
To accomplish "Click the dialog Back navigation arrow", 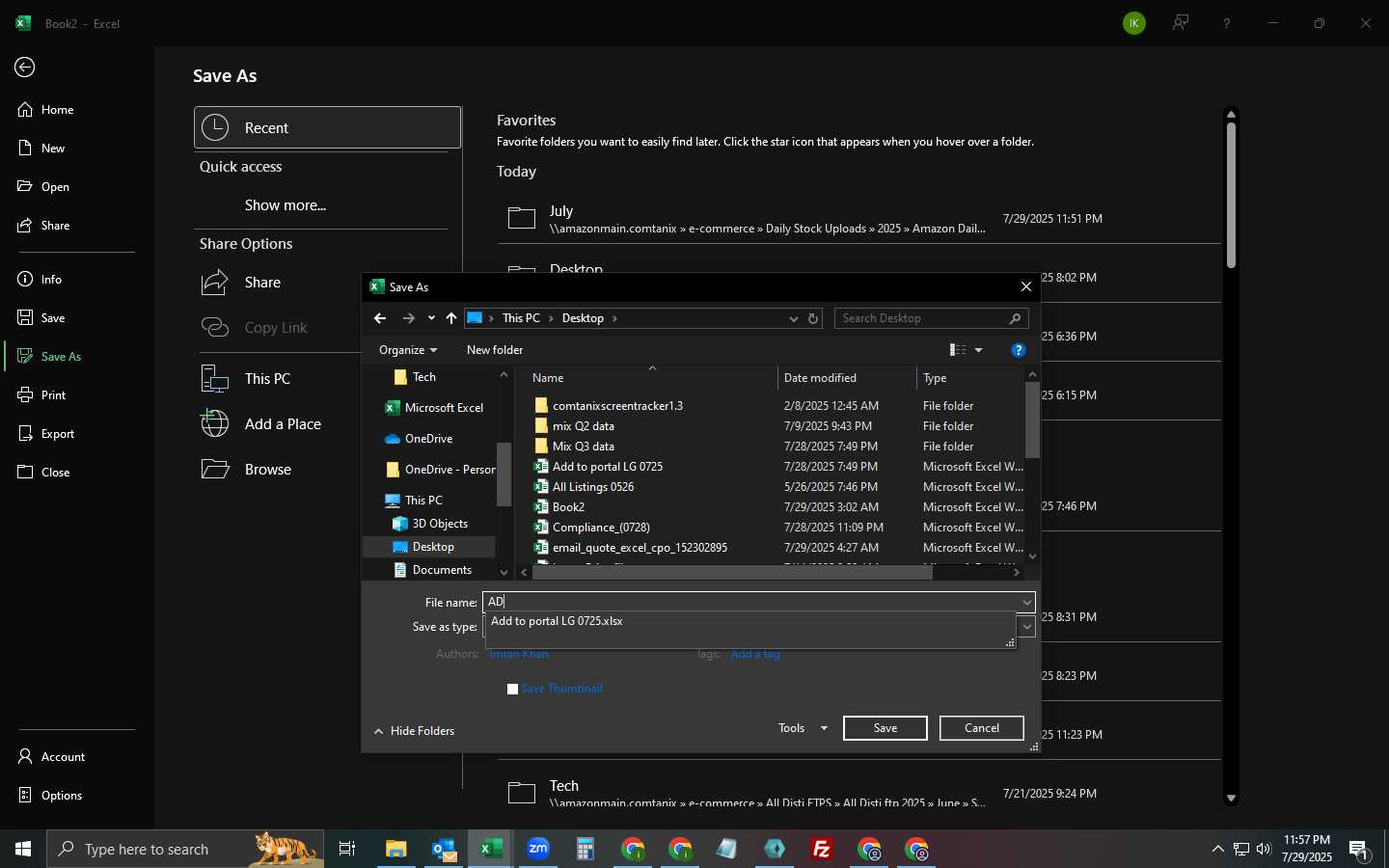I will click(380, 318).
